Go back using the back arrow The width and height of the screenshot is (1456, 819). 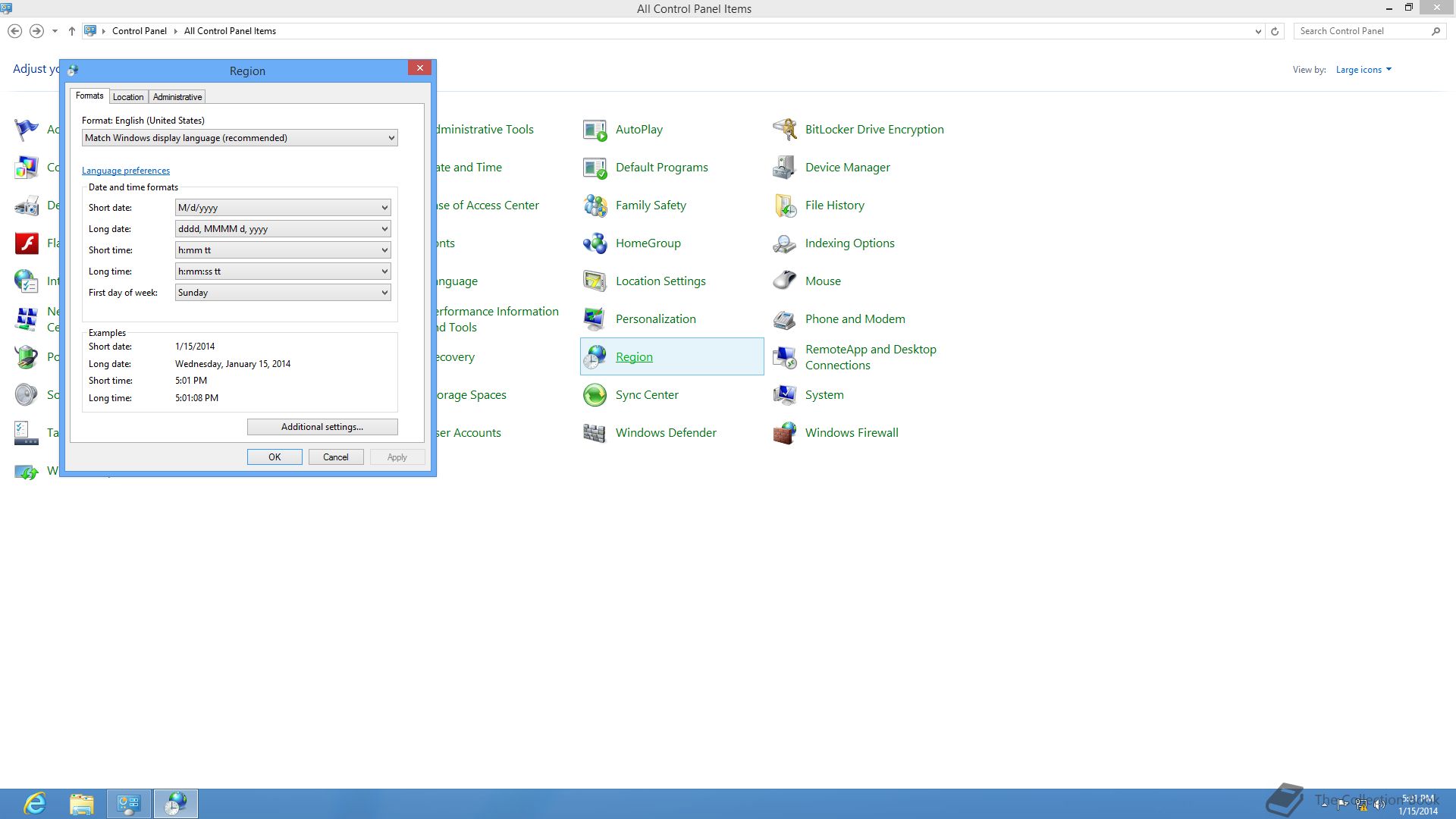click(14, 31)
